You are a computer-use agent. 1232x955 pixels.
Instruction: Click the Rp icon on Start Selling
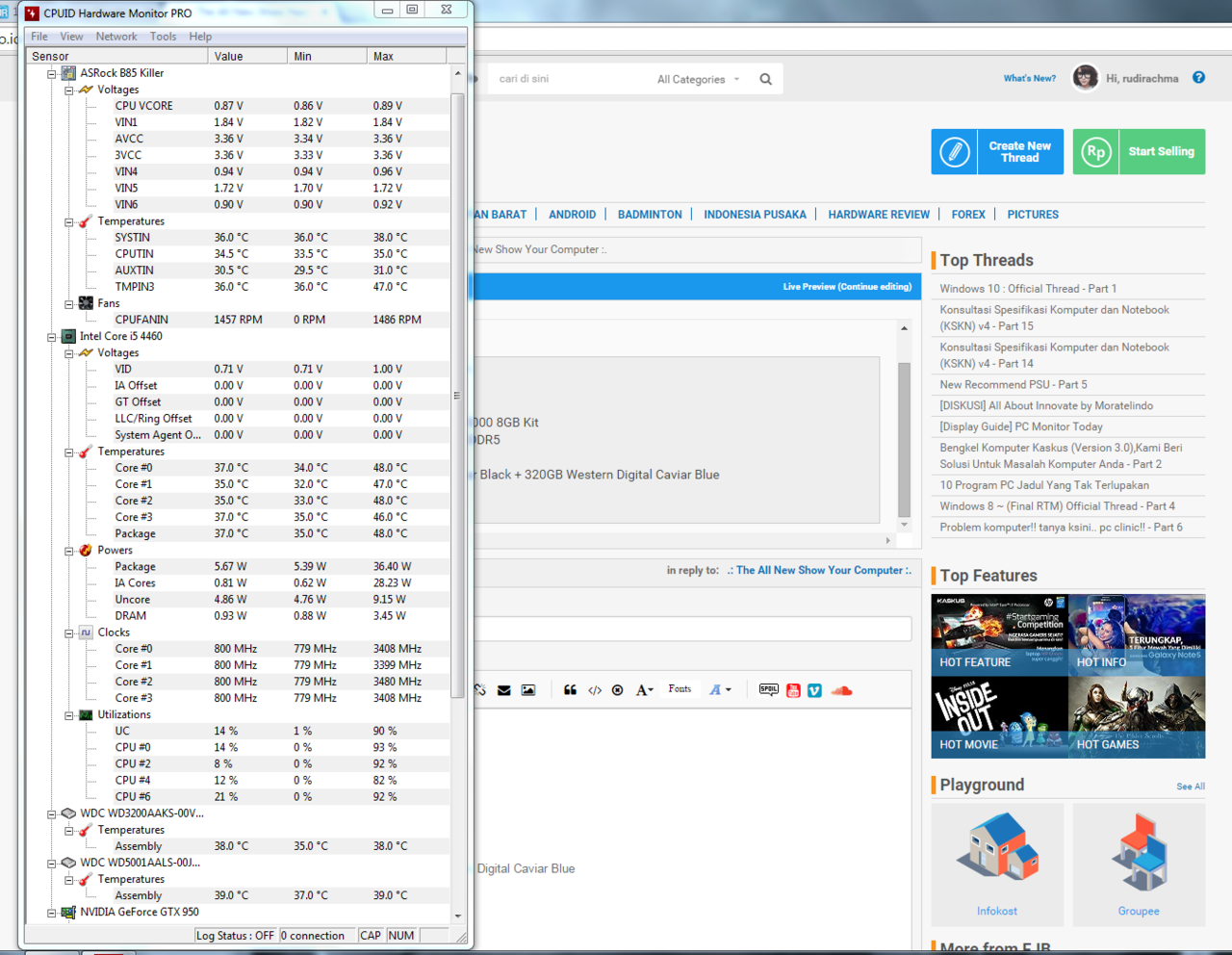1096,152
